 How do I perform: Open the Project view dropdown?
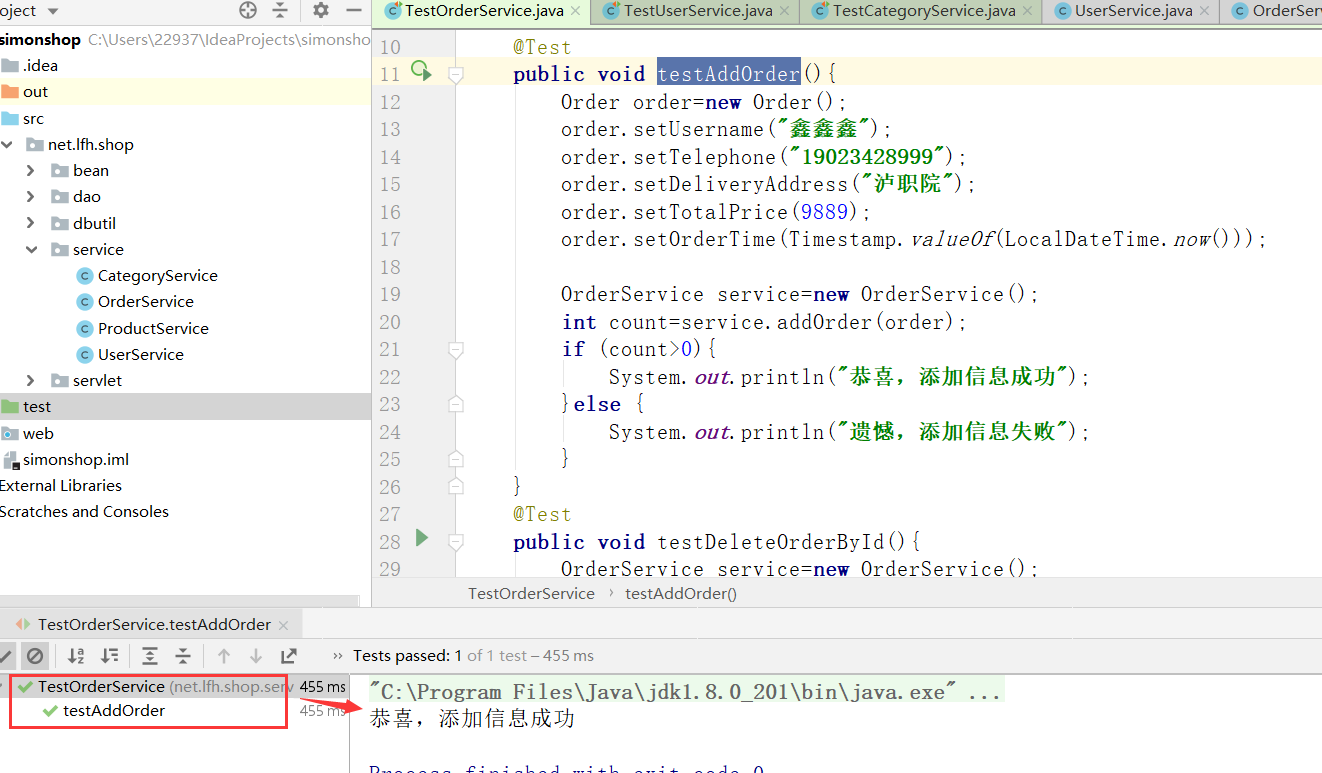pos(52,11)
